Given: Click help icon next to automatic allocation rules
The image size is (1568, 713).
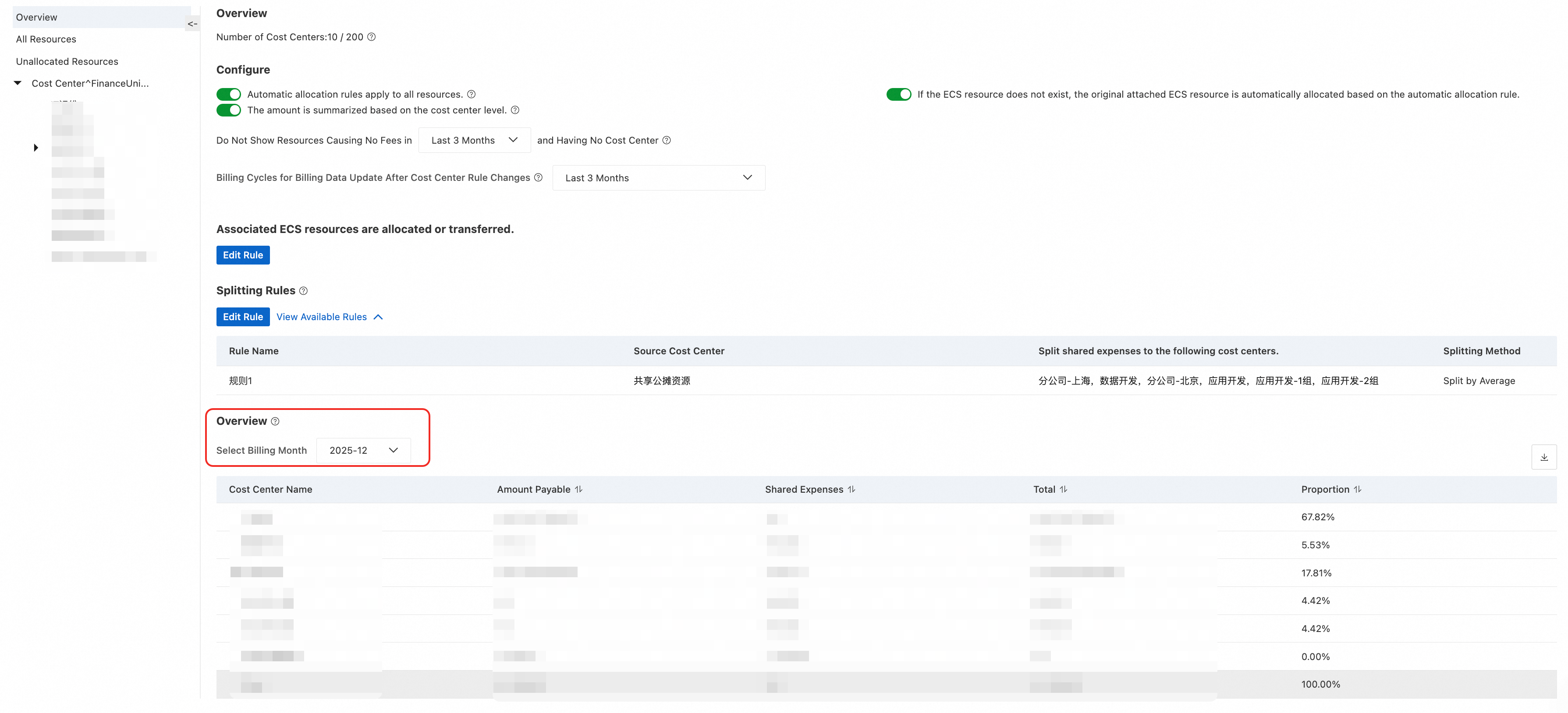Looking at the screenshot, I should (x=471, y=94).
